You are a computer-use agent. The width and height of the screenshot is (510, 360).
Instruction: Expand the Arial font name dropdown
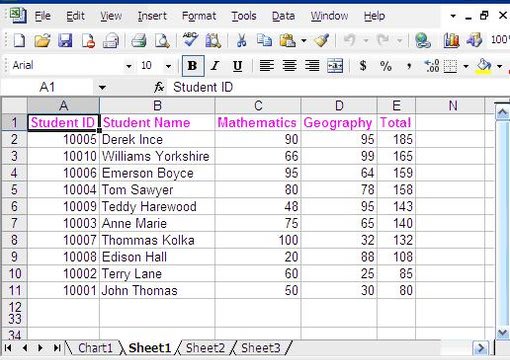[x=129, y=66]
